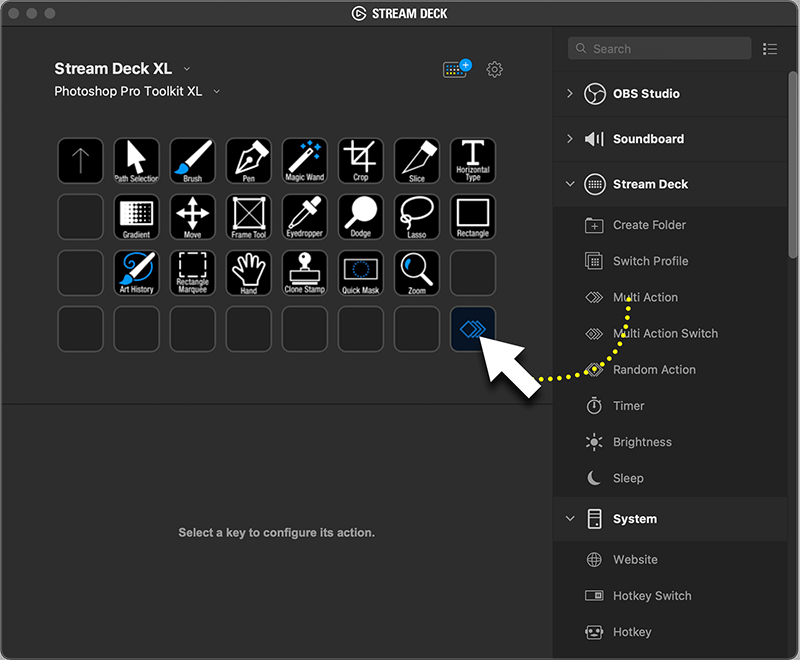Select the Rectangle tool key
The height and width of the screenshot is (660, 800).
(473, 217)
